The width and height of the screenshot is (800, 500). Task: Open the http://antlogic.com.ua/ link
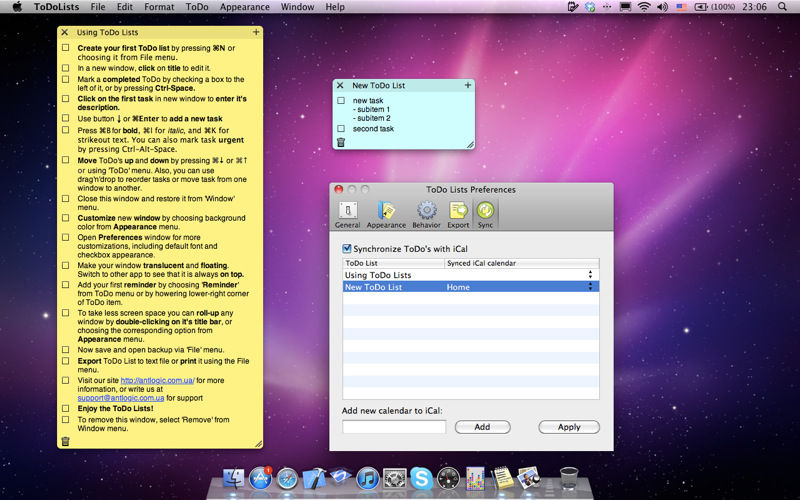158,380
